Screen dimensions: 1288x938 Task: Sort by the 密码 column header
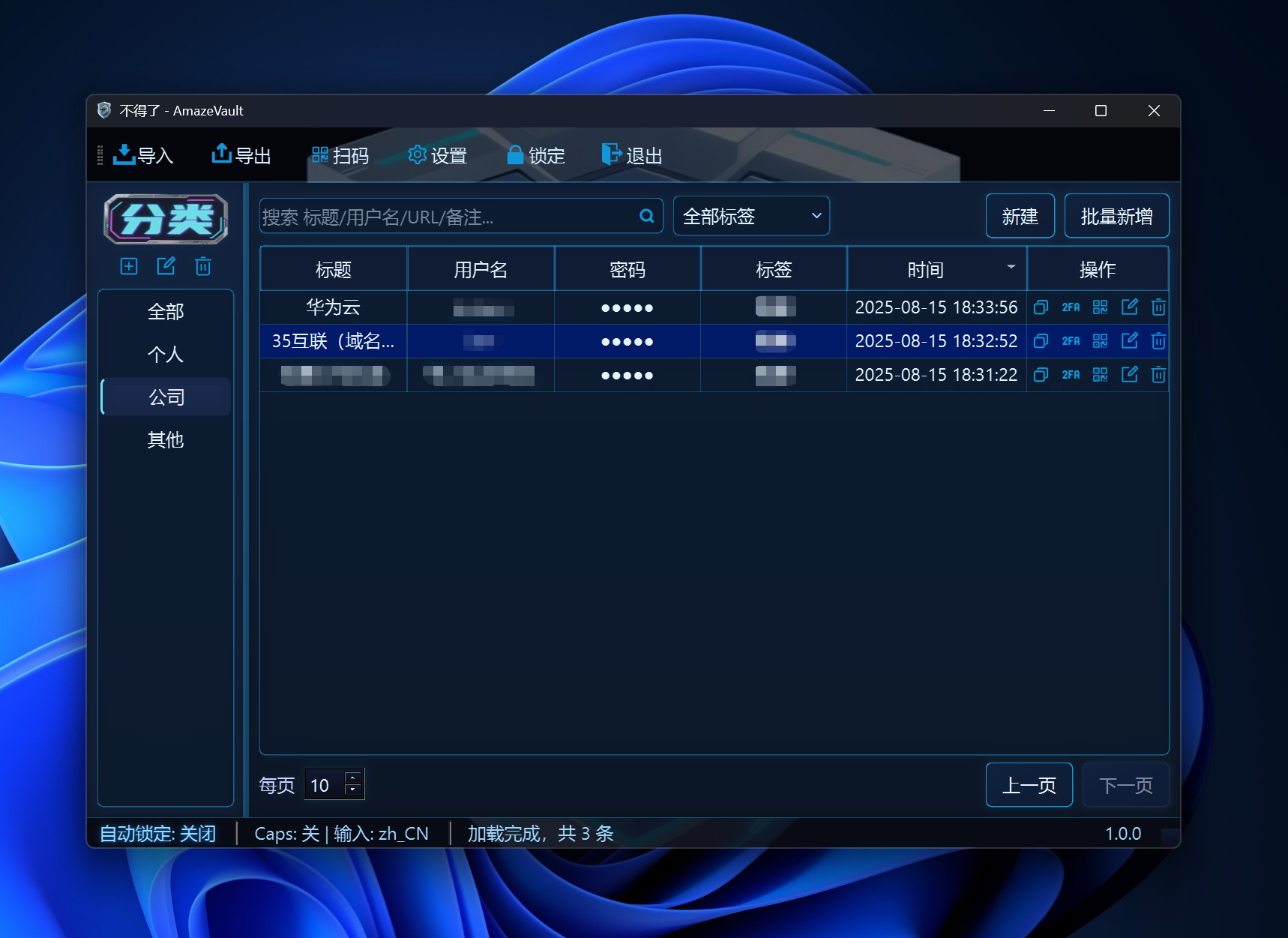pyautogui.click(x=628, y=269)
